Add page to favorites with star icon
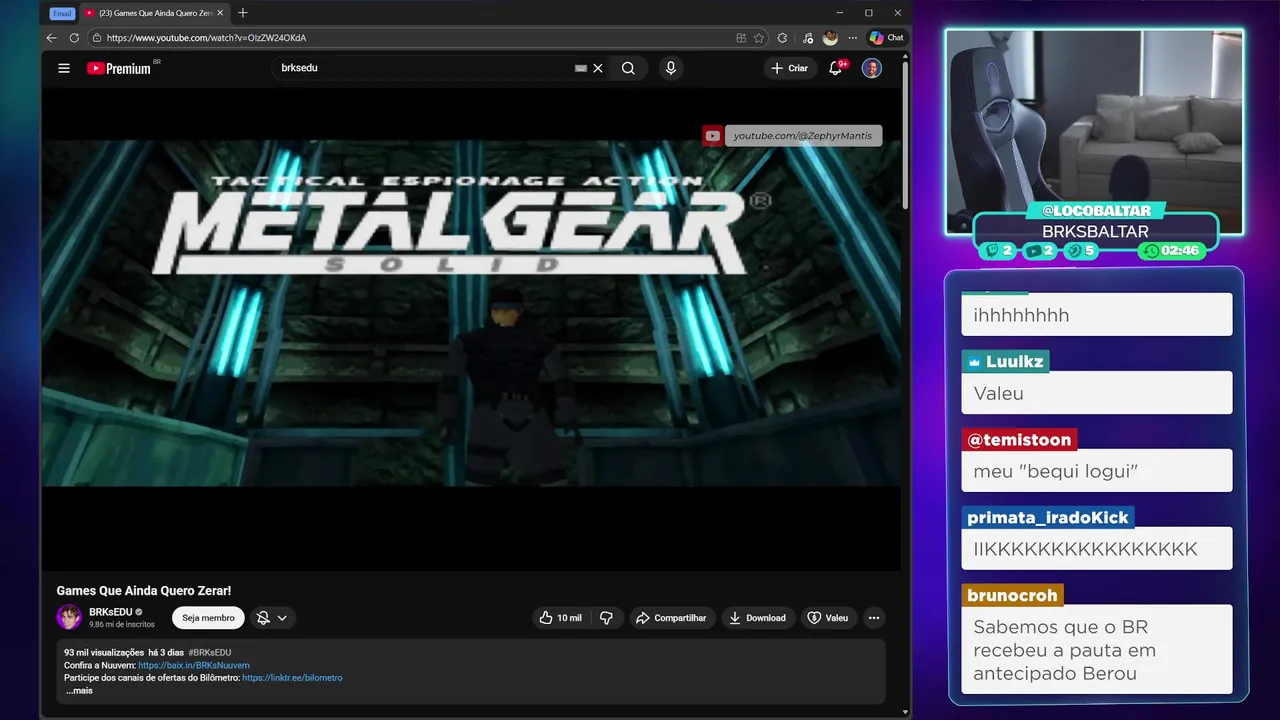The height and width of the screenshot is (720, 1280). click(759, 38)
